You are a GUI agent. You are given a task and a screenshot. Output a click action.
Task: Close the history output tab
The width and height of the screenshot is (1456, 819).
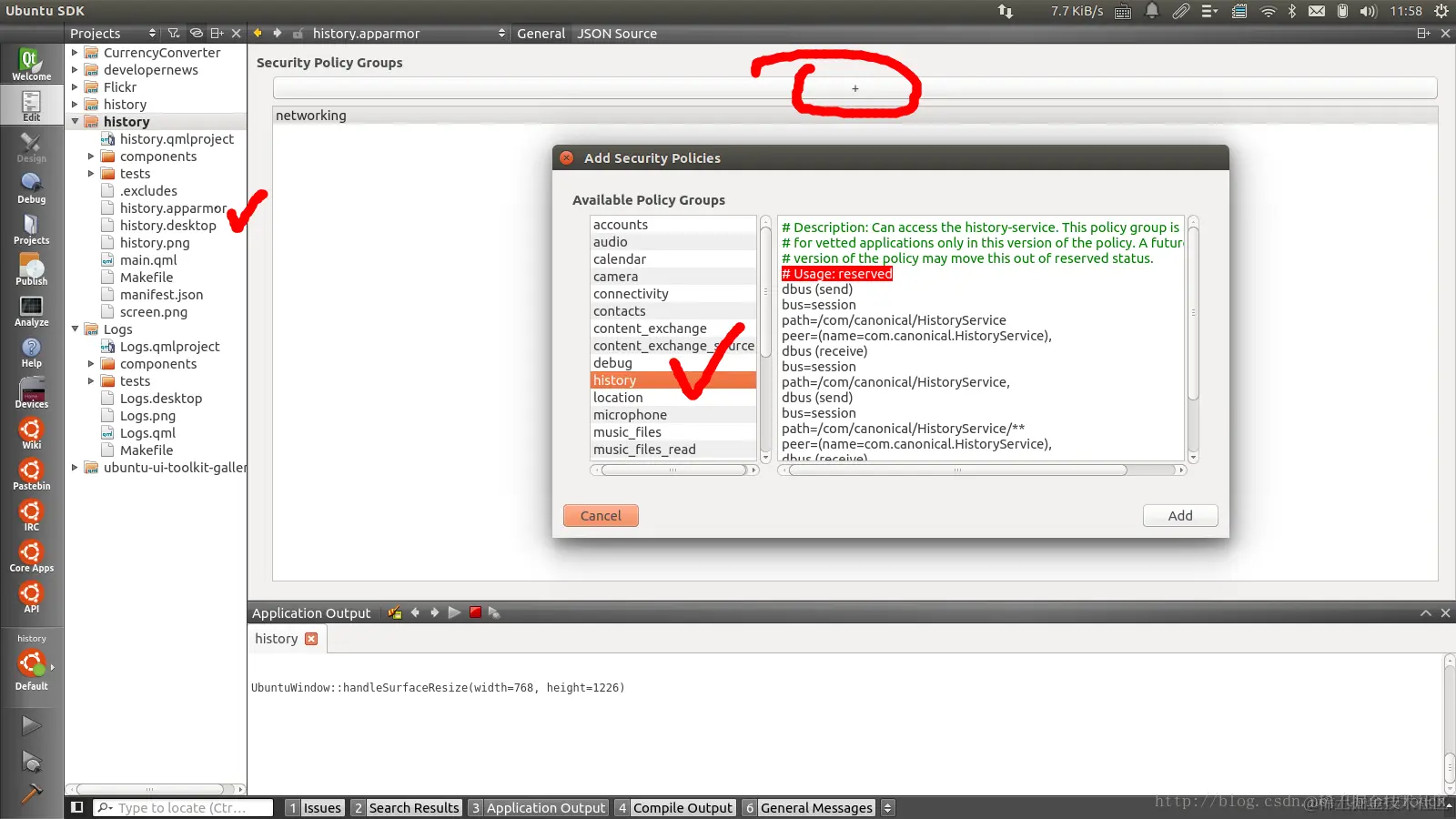[x=311, y=639]
